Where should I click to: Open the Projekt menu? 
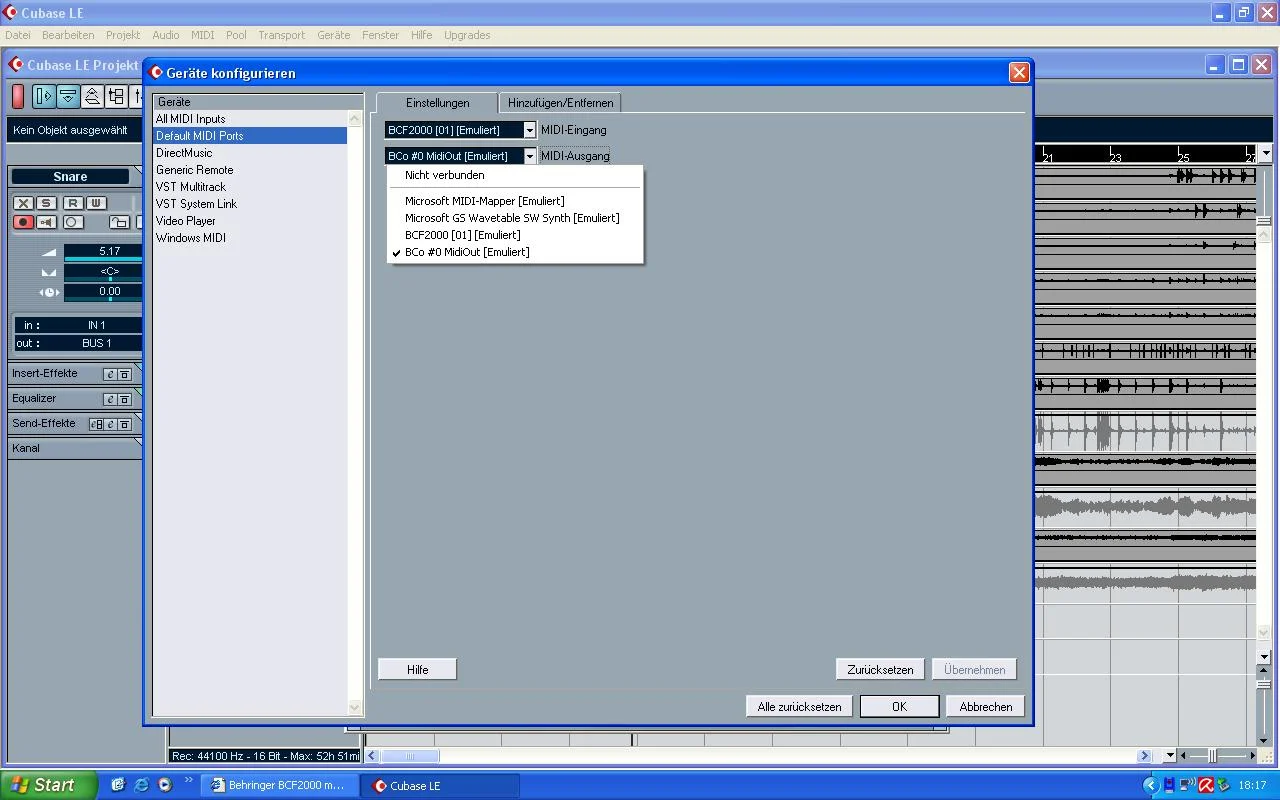coord(123,35)
